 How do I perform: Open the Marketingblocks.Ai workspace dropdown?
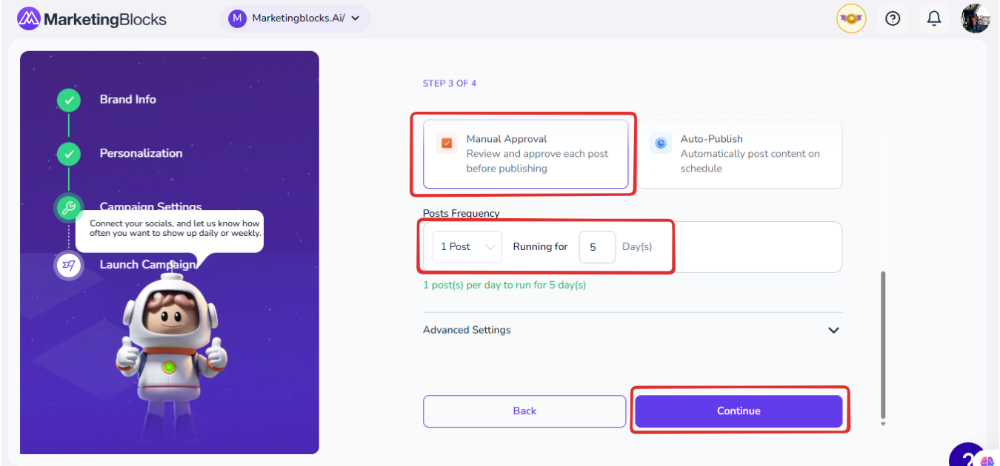pyautogui.click(x=295, y=18)
